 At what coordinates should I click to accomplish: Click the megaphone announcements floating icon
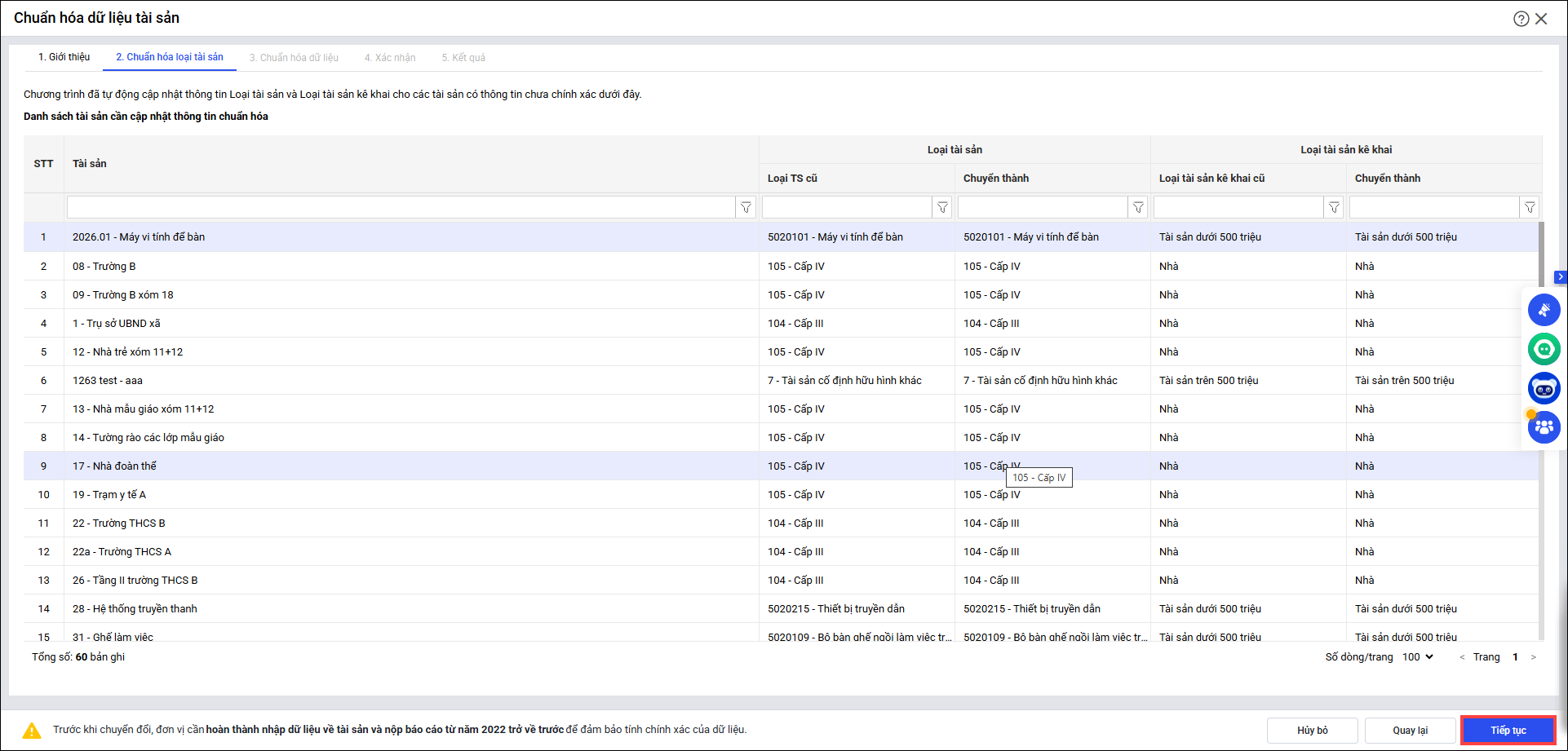tap(1544, 310)
